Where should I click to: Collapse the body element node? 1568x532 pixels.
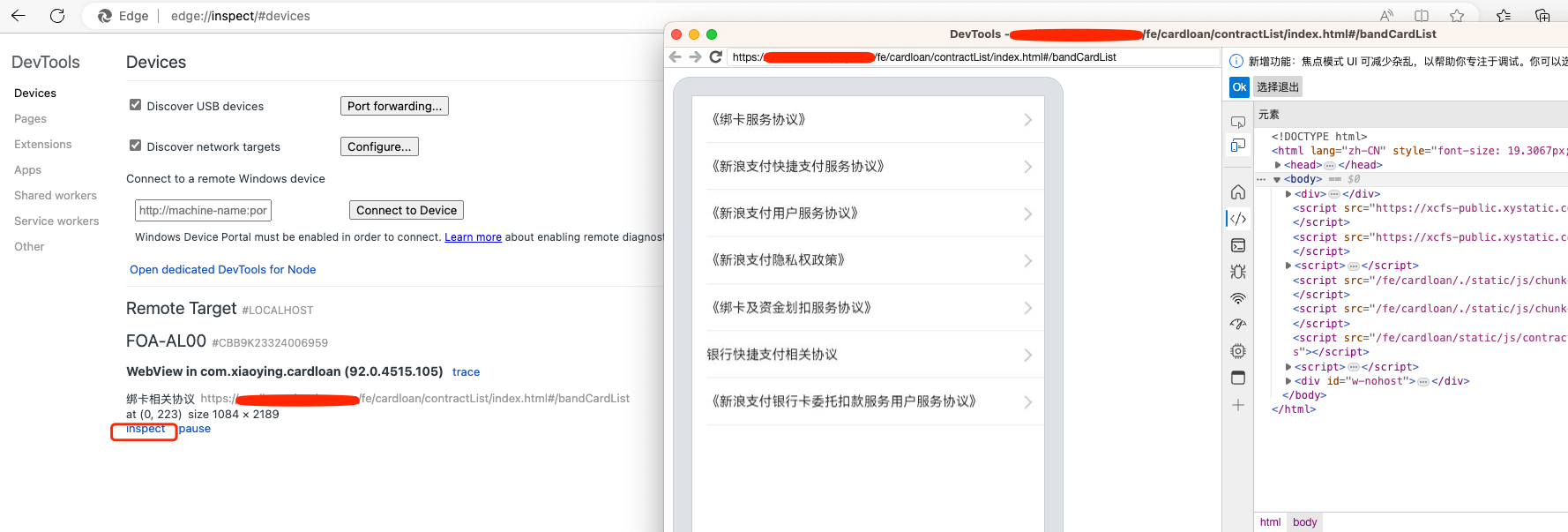point(1277,180)
